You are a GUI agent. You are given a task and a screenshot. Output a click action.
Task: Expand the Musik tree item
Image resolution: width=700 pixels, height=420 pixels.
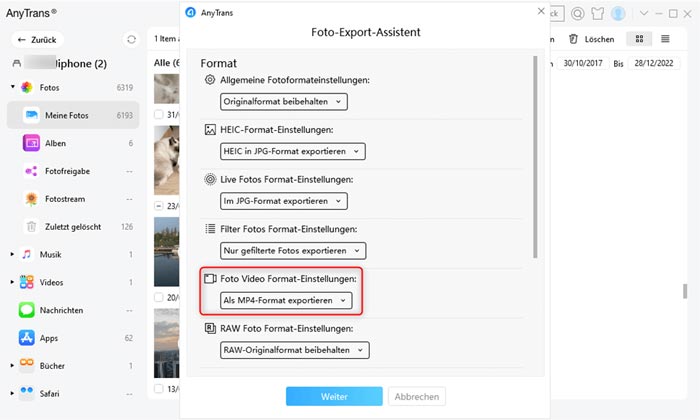coord(12,254)
